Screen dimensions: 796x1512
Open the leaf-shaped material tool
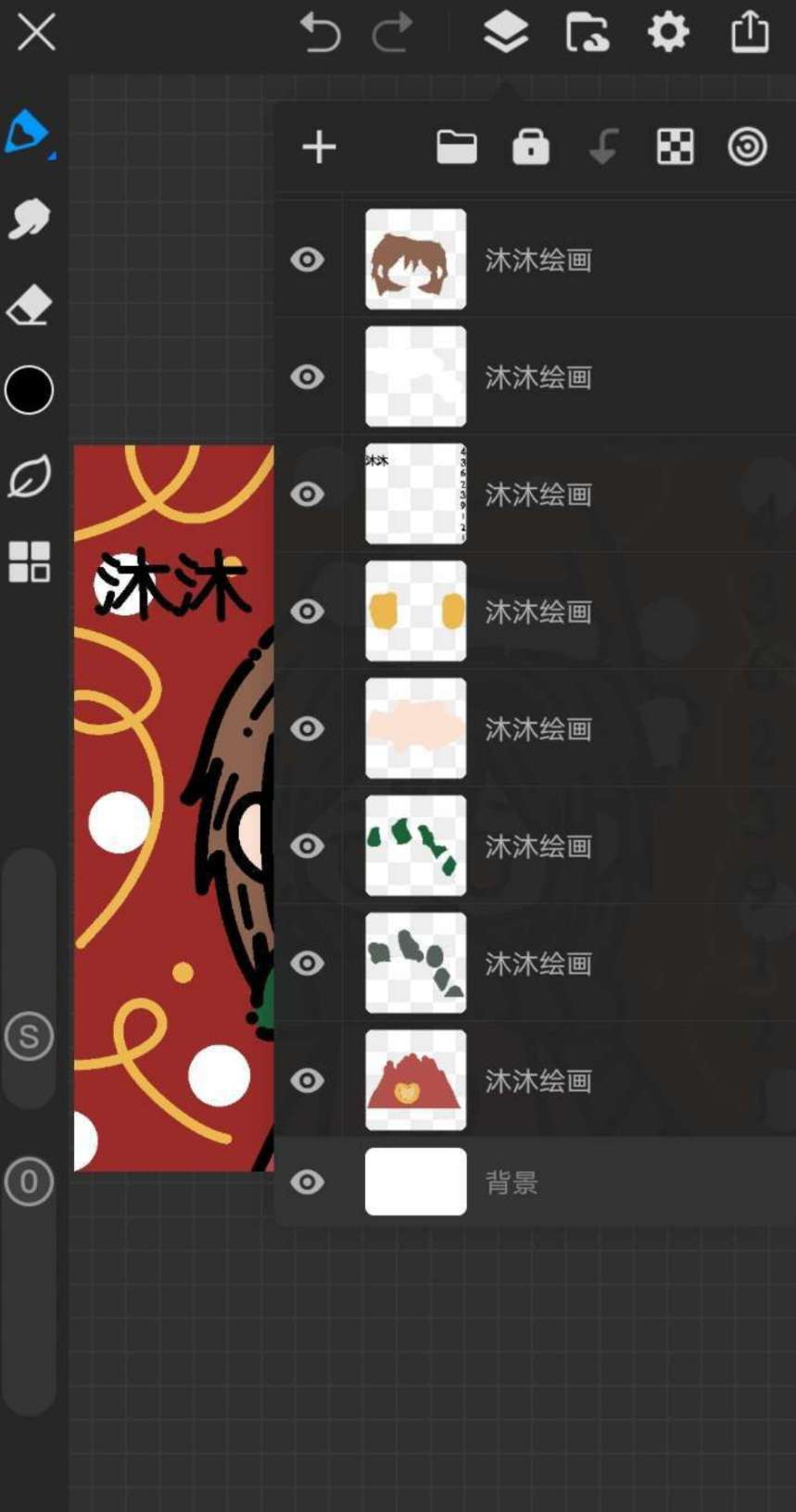point(29,476)
